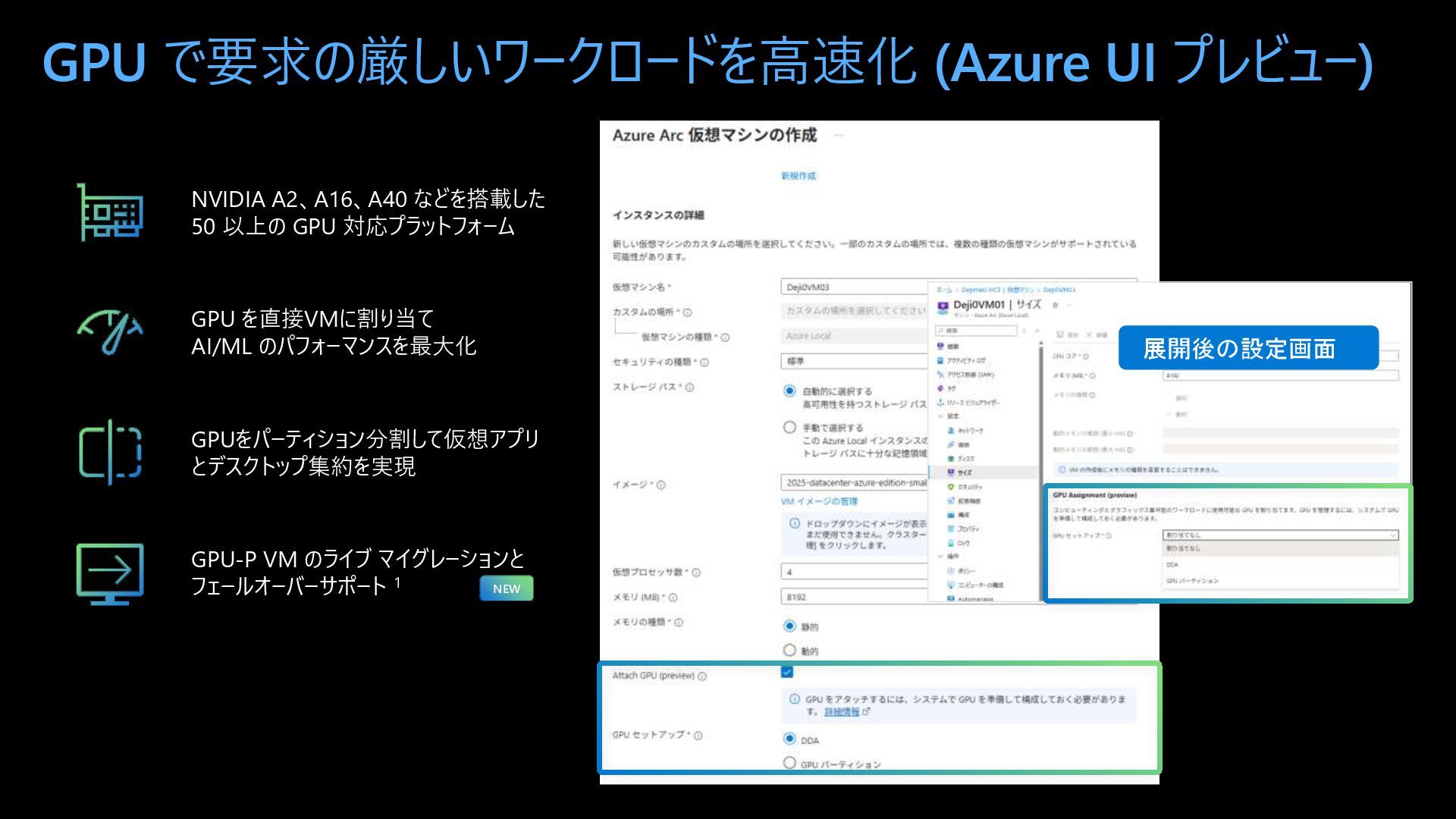Click the Deji0VM01 virtual machine resource icon
This screenshot has height=819, width=1456.
943,307
